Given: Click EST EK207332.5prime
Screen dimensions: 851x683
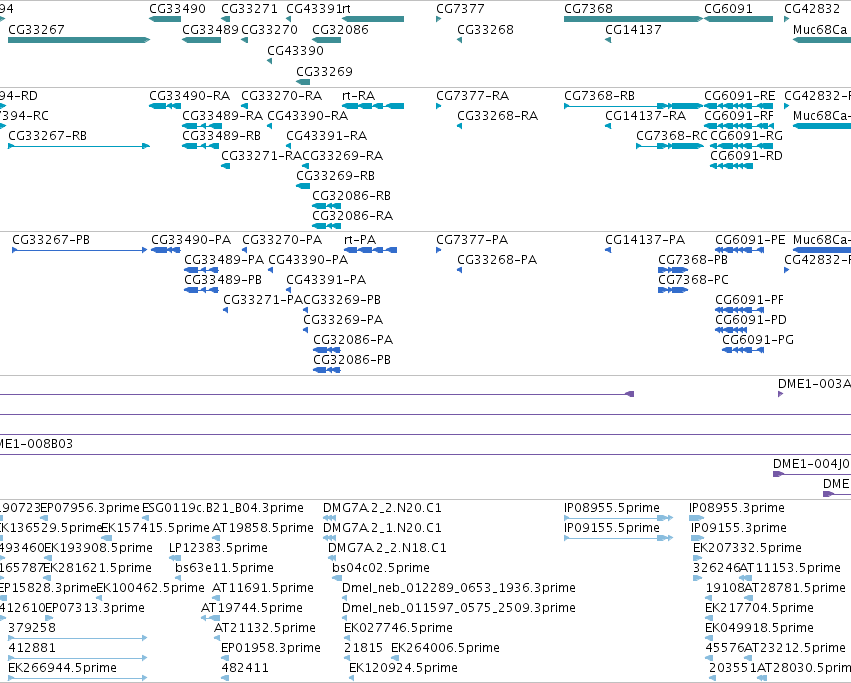Looking at the screenshot, I should click(x=747, y=548).
